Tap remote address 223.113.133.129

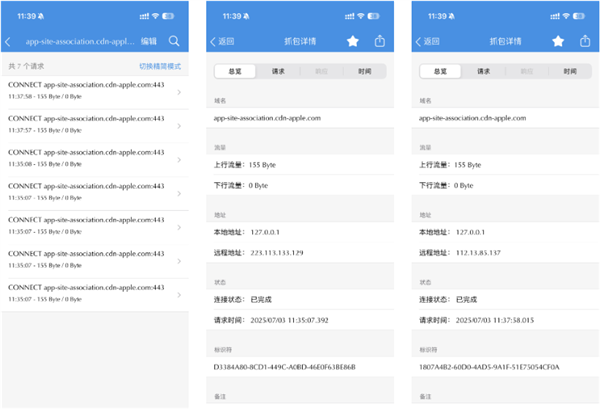pyautogui.click(x=277, y=253)
